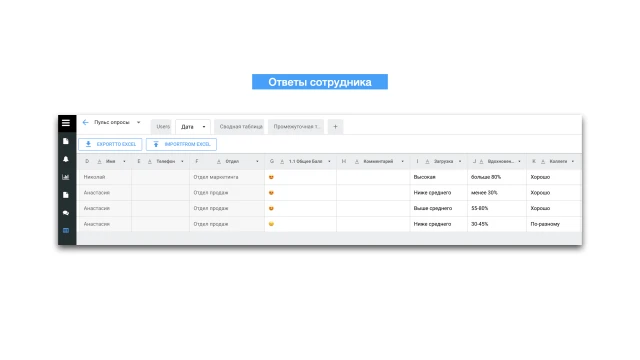Select the По-разному cell

click(554, 224)
